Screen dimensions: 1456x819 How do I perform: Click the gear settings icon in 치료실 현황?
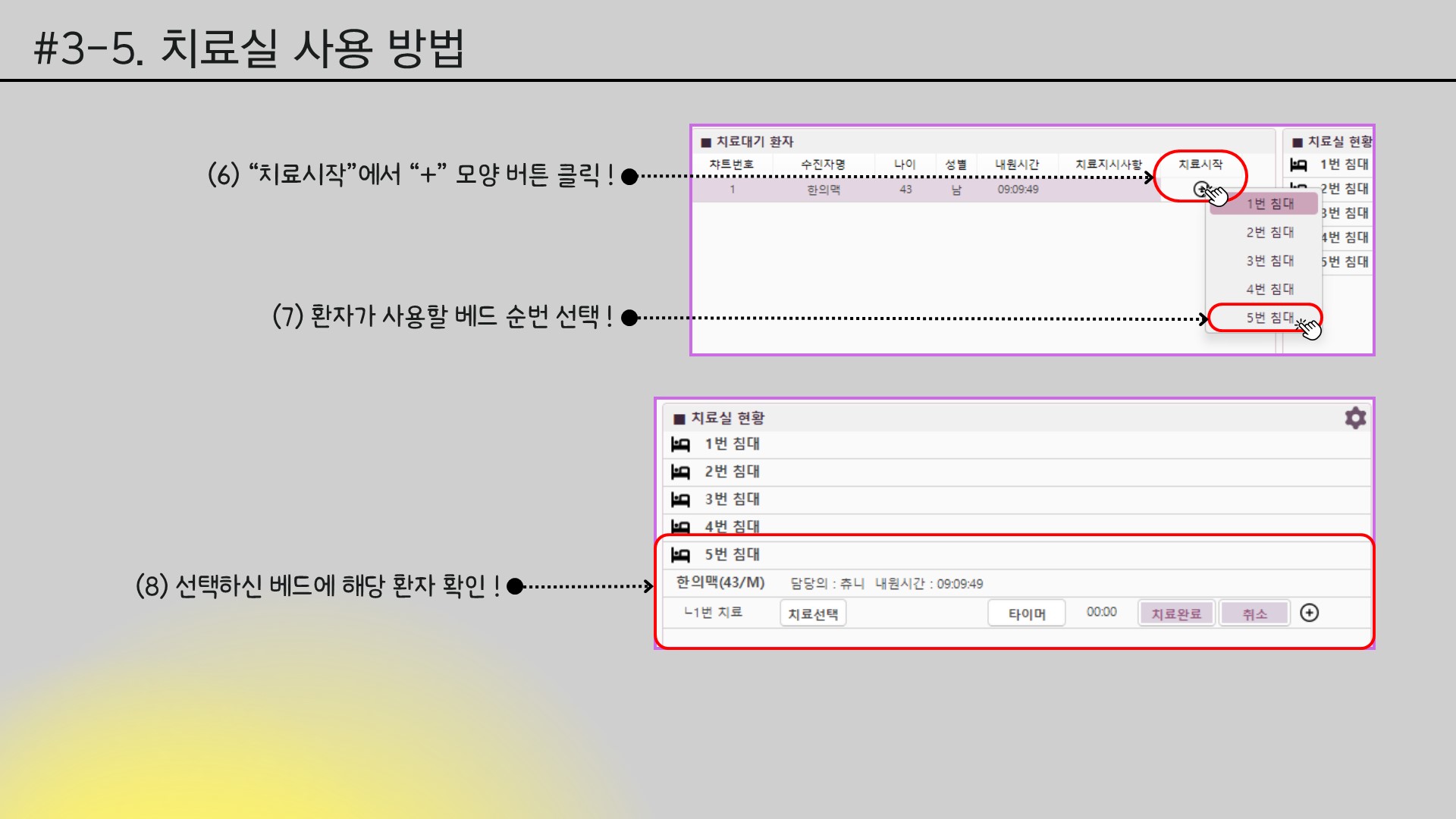coord(1355,418)
